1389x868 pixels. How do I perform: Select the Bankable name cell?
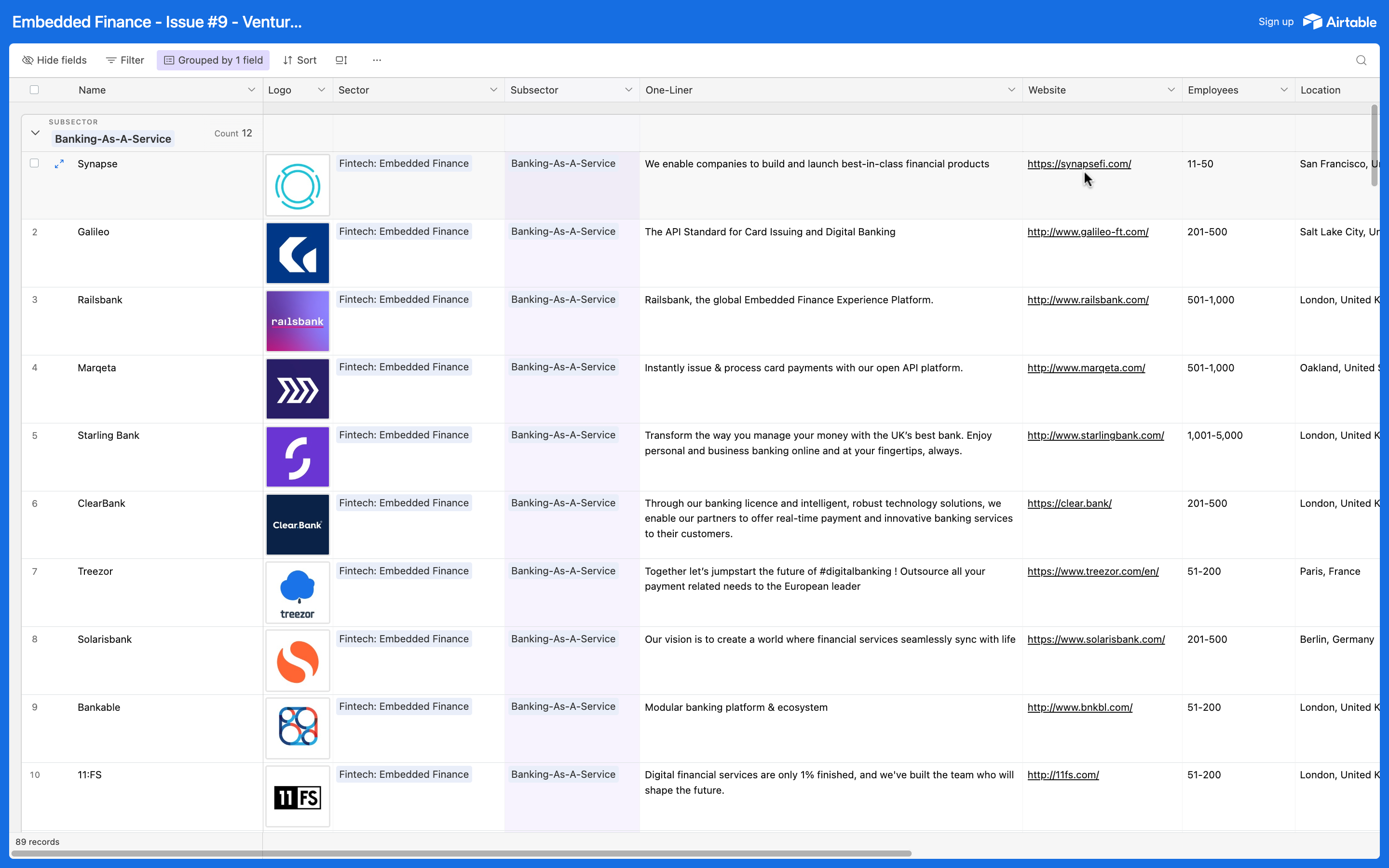[142, 729]
